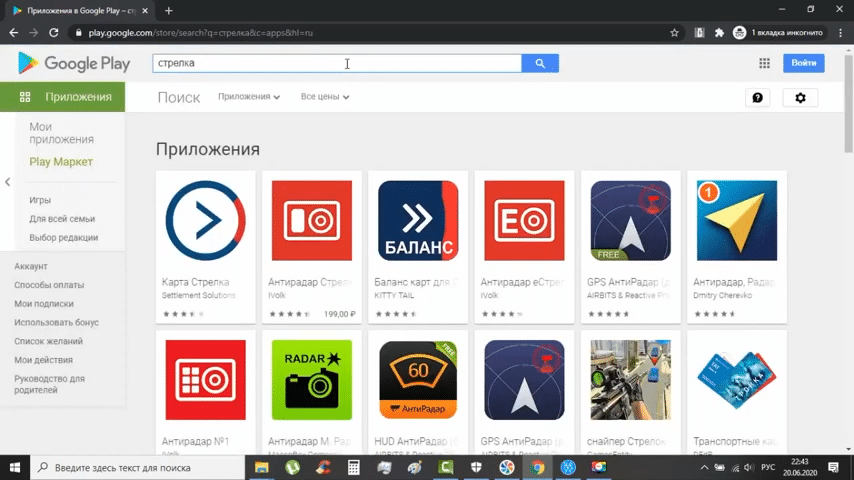Collapse the sidebar with left chevron
854x480 pixels.
tap(8, 182)
